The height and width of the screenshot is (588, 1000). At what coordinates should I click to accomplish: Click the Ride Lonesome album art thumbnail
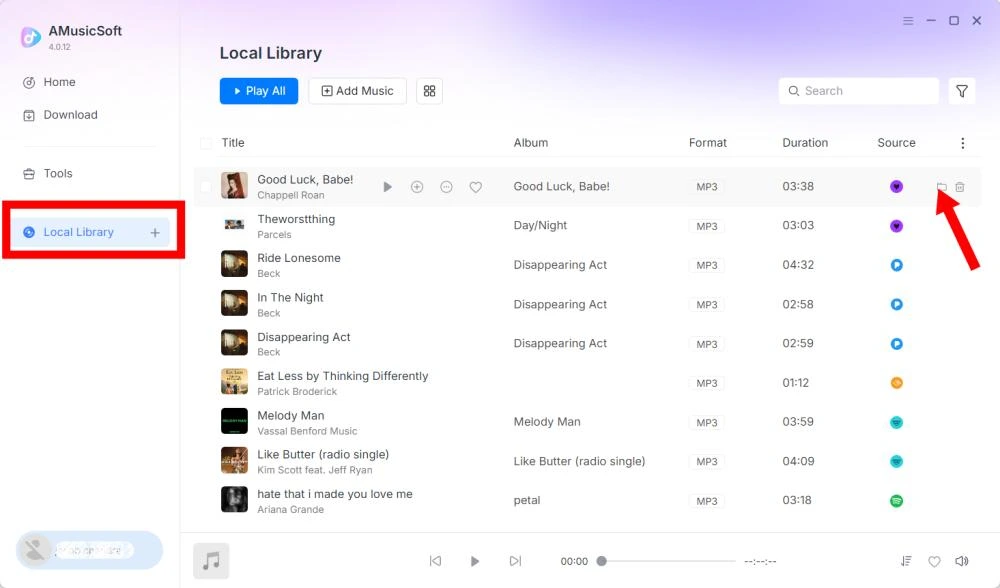[x=234, y=263]
